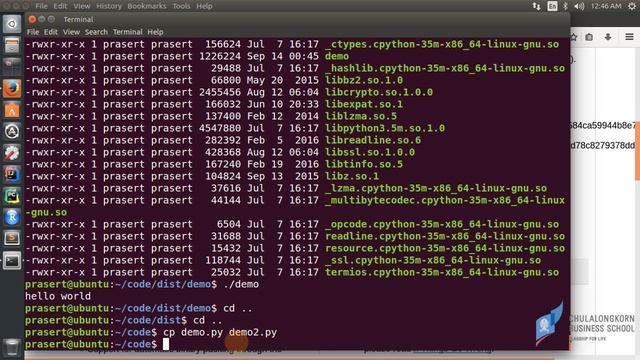Open Terminal's Search menu
This screenshot has width=640, height=360.
(96, 32)
